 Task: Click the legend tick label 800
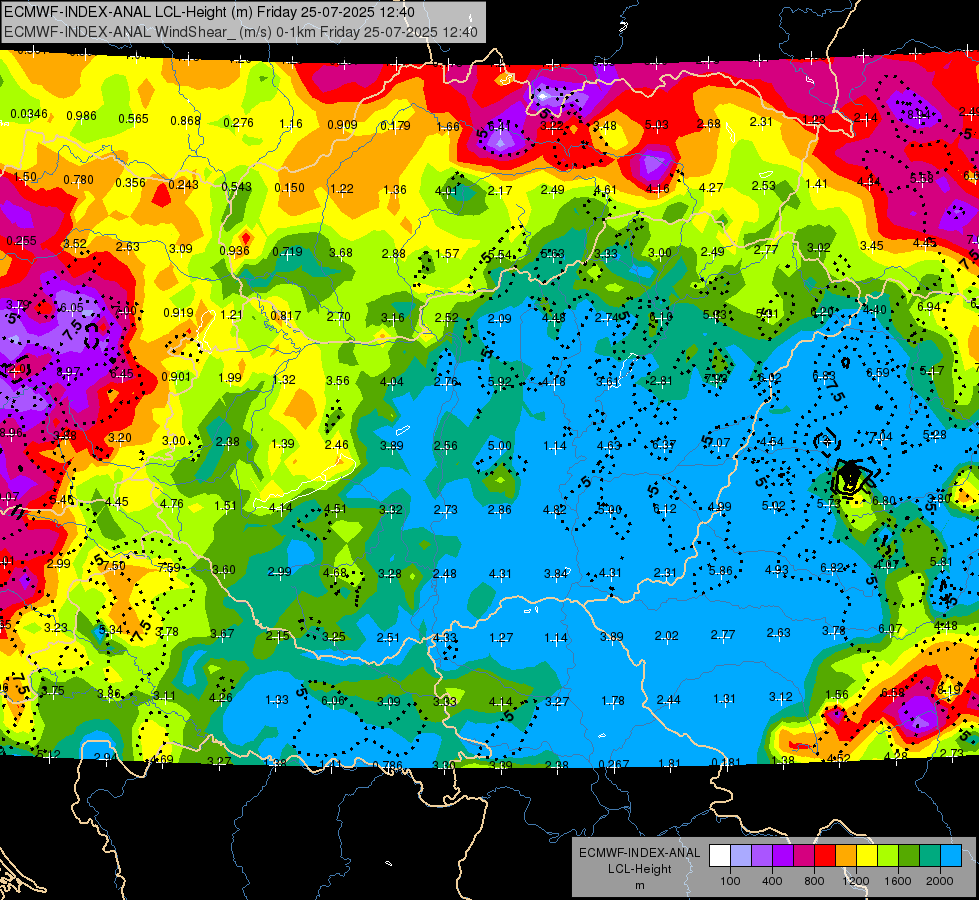(814, 881)
